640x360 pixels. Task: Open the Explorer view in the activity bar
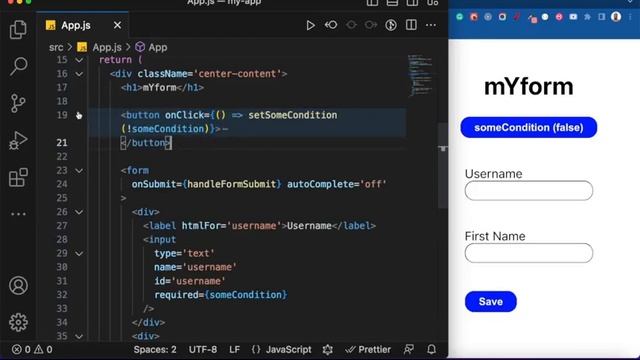point(18,29)
